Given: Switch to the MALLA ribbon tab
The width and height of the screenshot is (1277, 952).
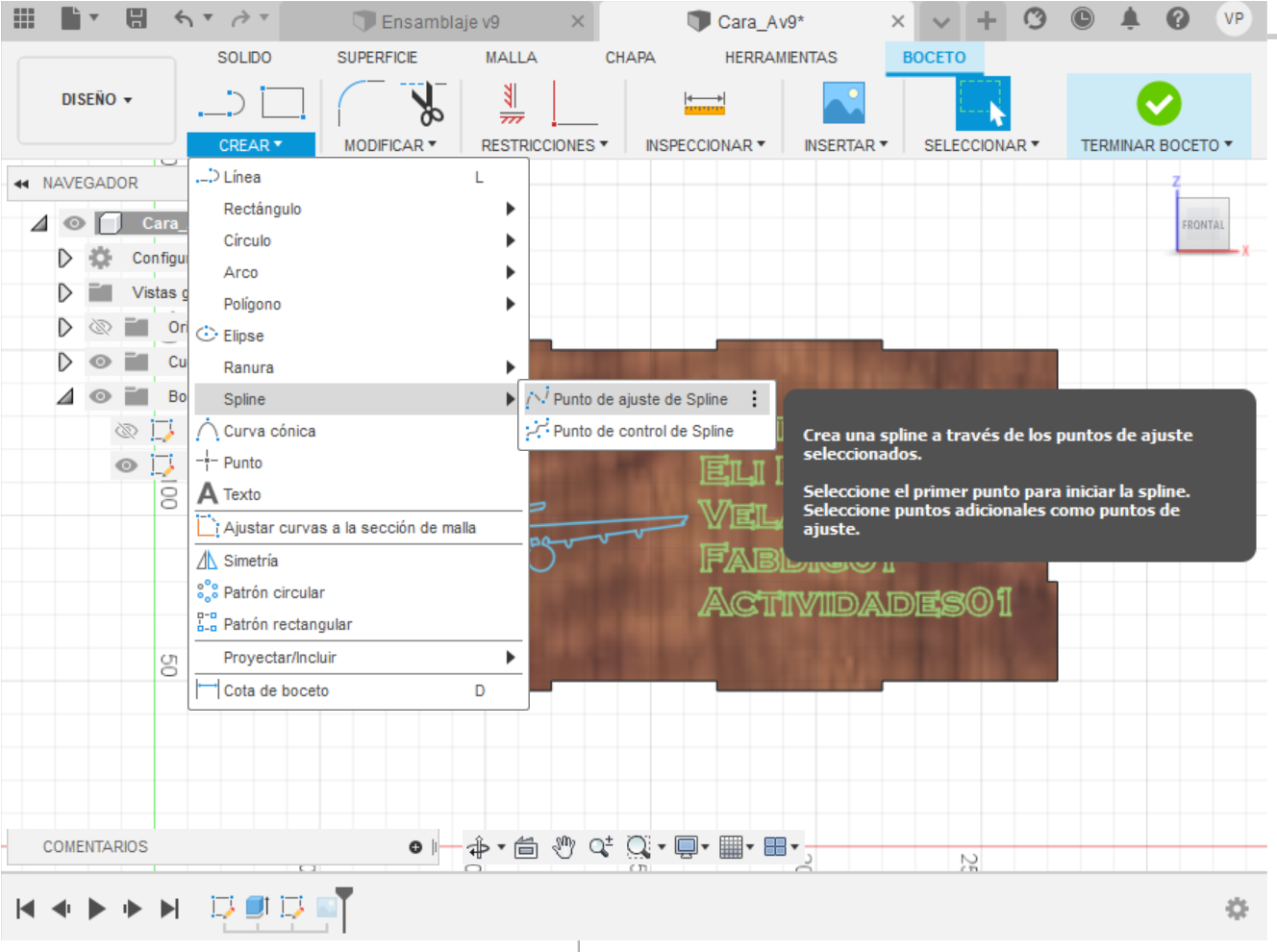Looking at the screenshot, I should click(511, 58).
